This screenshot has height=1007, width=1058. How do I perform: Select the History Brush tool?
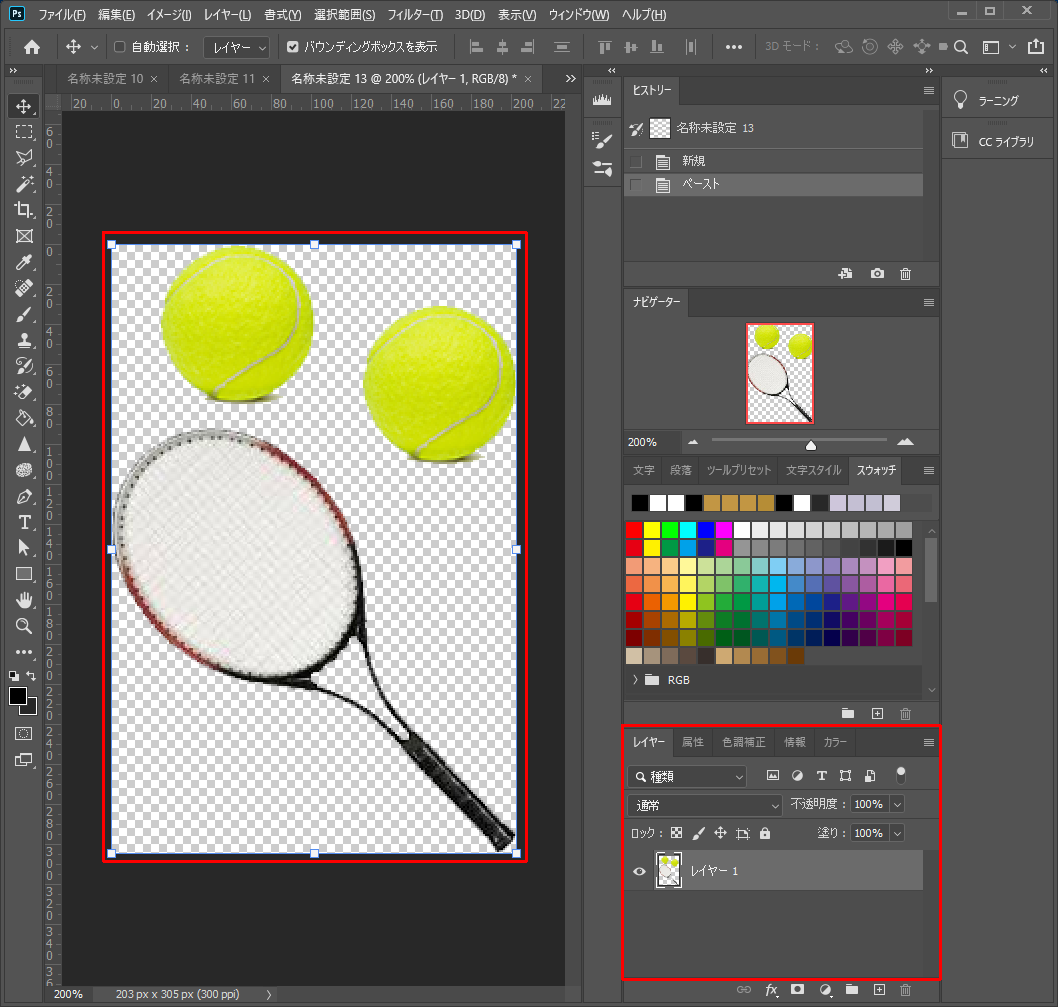24,366
